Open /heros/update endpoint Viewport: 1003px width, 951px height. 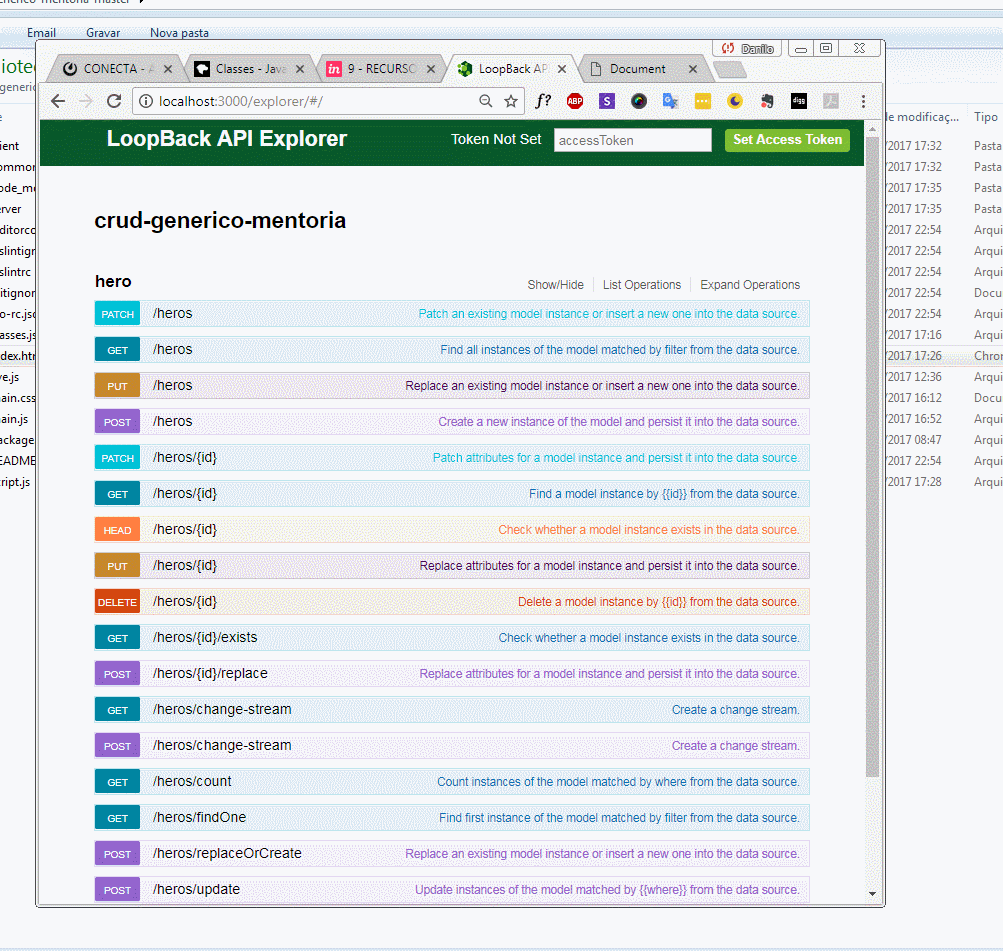196,889
